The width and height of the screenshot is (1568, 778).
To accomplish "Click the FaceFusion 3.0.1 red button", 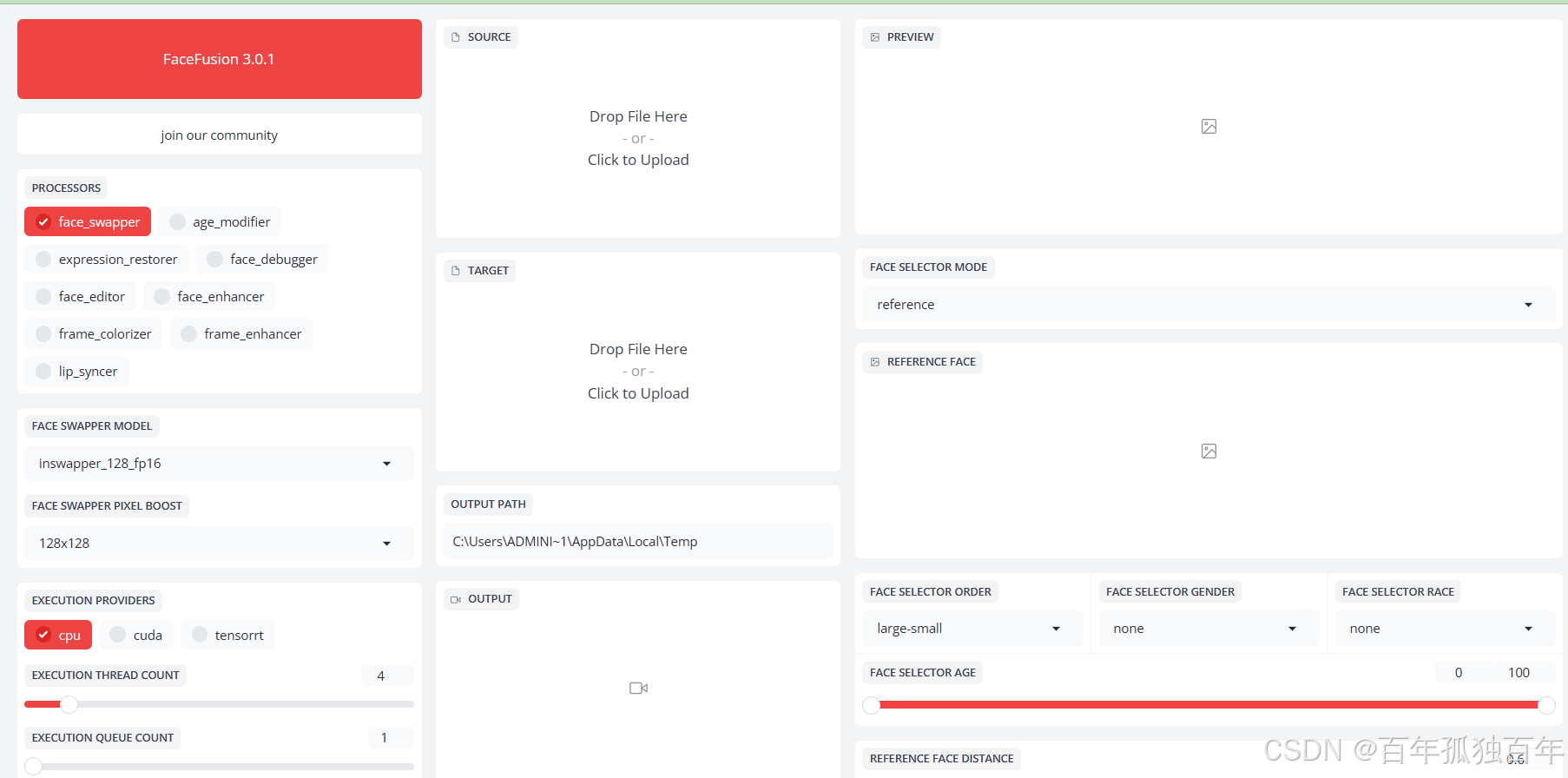I will click(x=220, y=59).
